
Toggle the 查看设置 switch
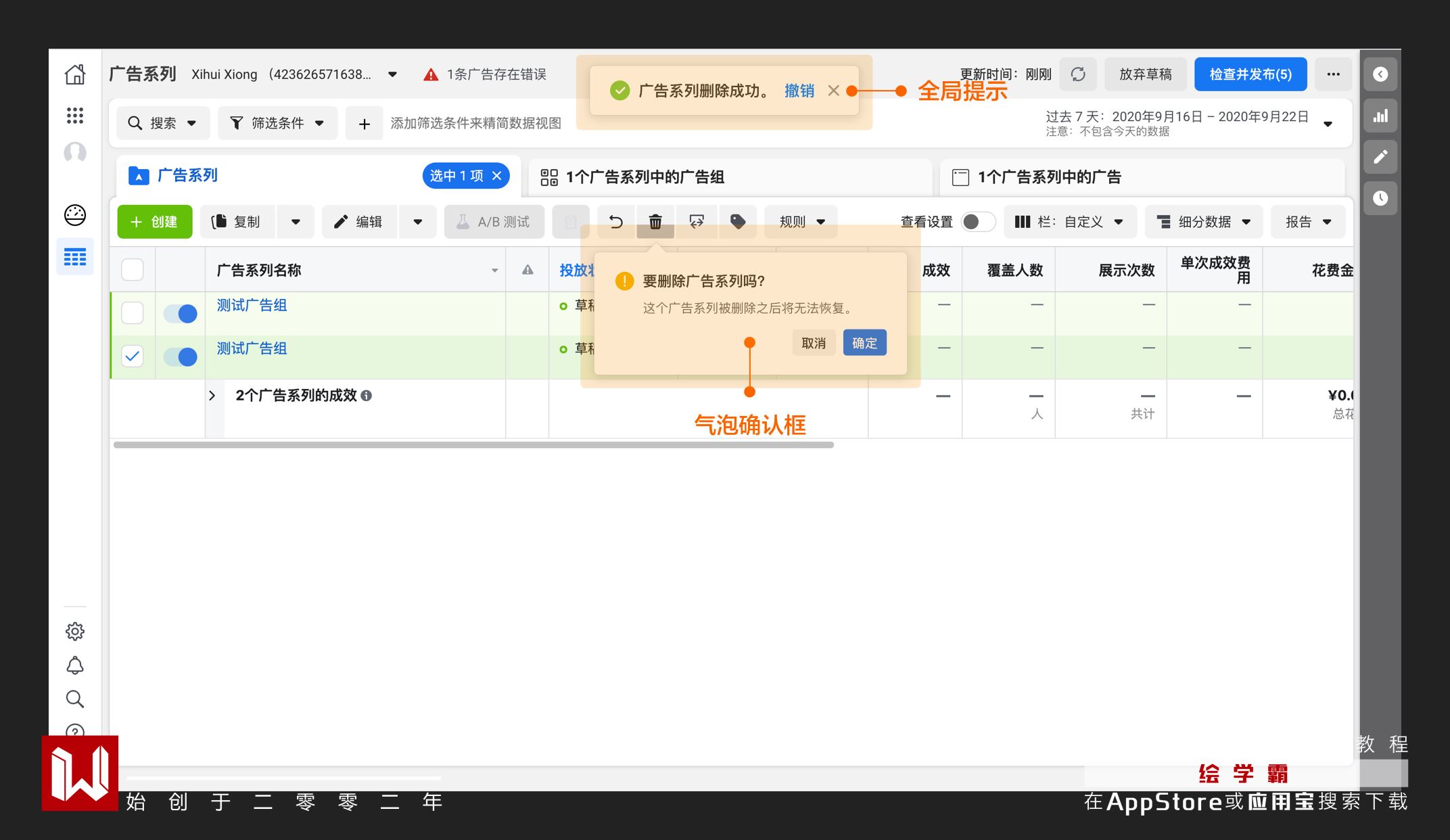click(978, 222)
